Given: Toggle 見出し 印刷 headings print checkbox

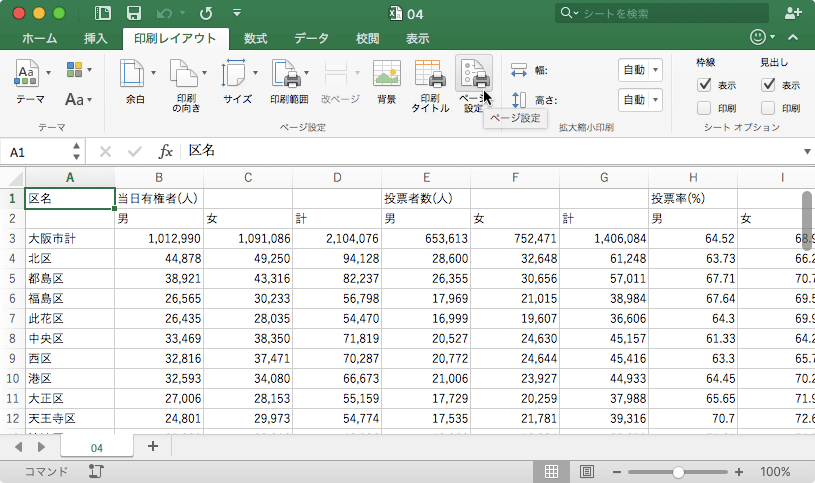Looking at the screenshot, I should [x=768, y=108].
